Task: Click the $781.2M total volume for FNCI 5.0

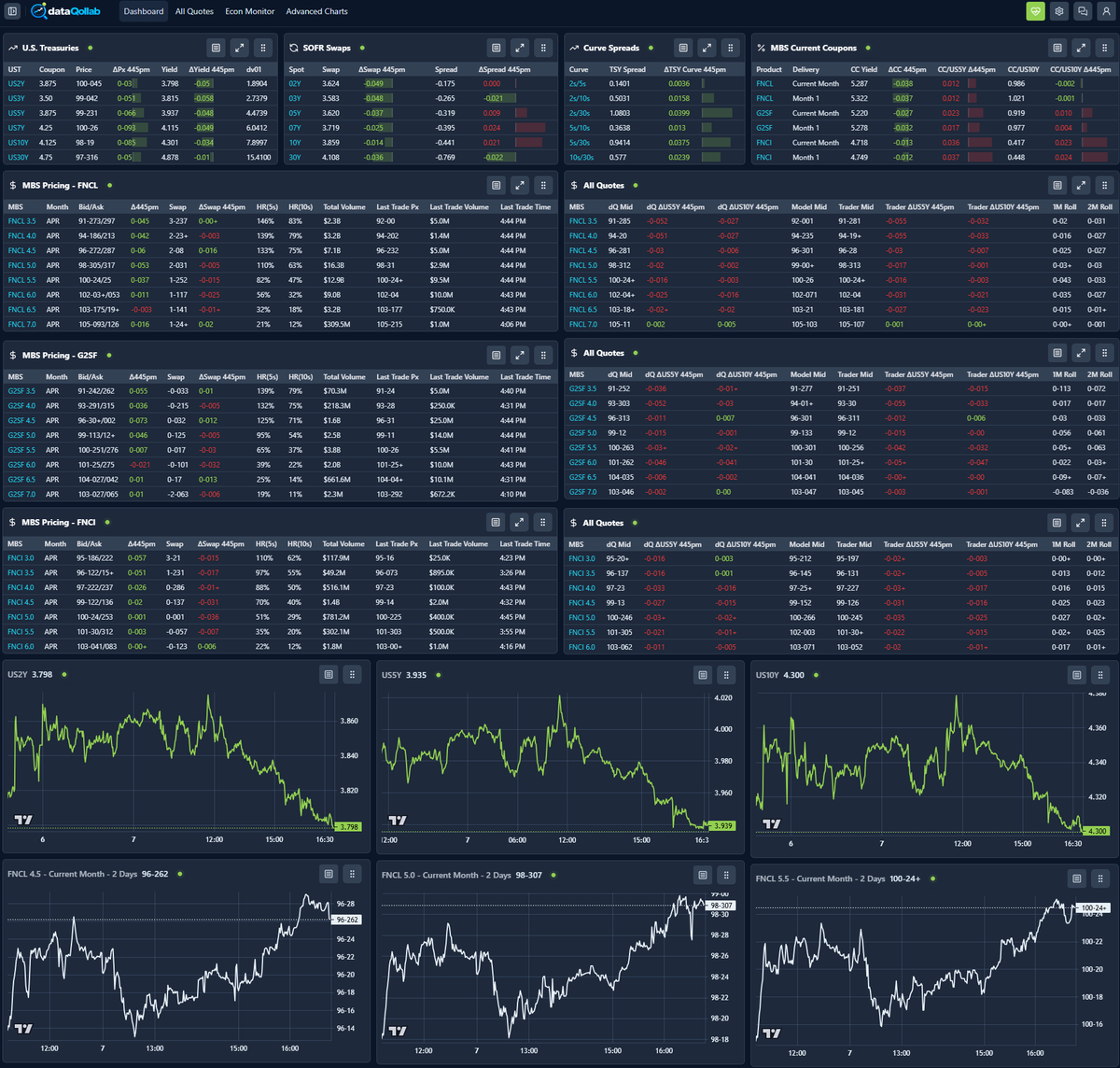Action: click(x=336, y=617)
